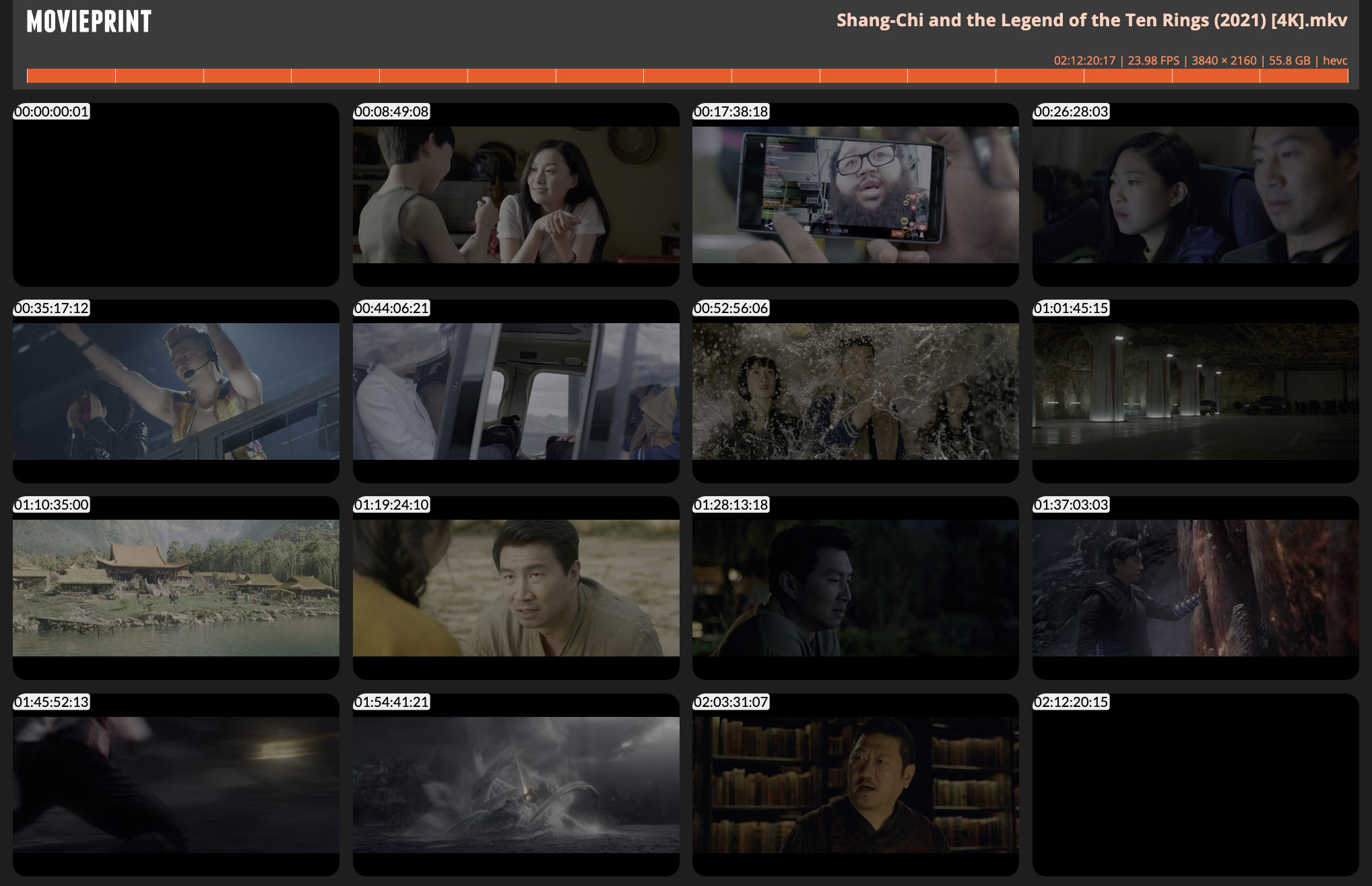Select the fight announcer with headset thumbnail

pos(176,392)
